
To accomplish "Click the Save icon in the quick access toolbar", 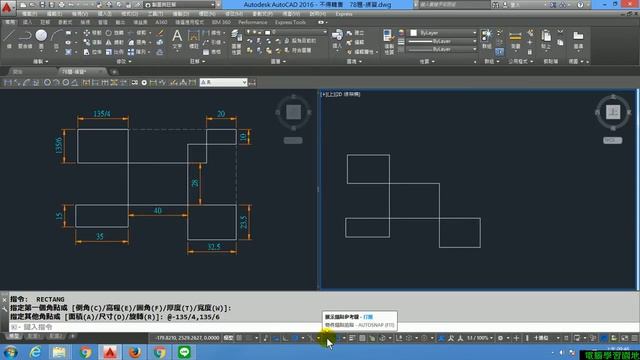I will click(x=42, y=5).
